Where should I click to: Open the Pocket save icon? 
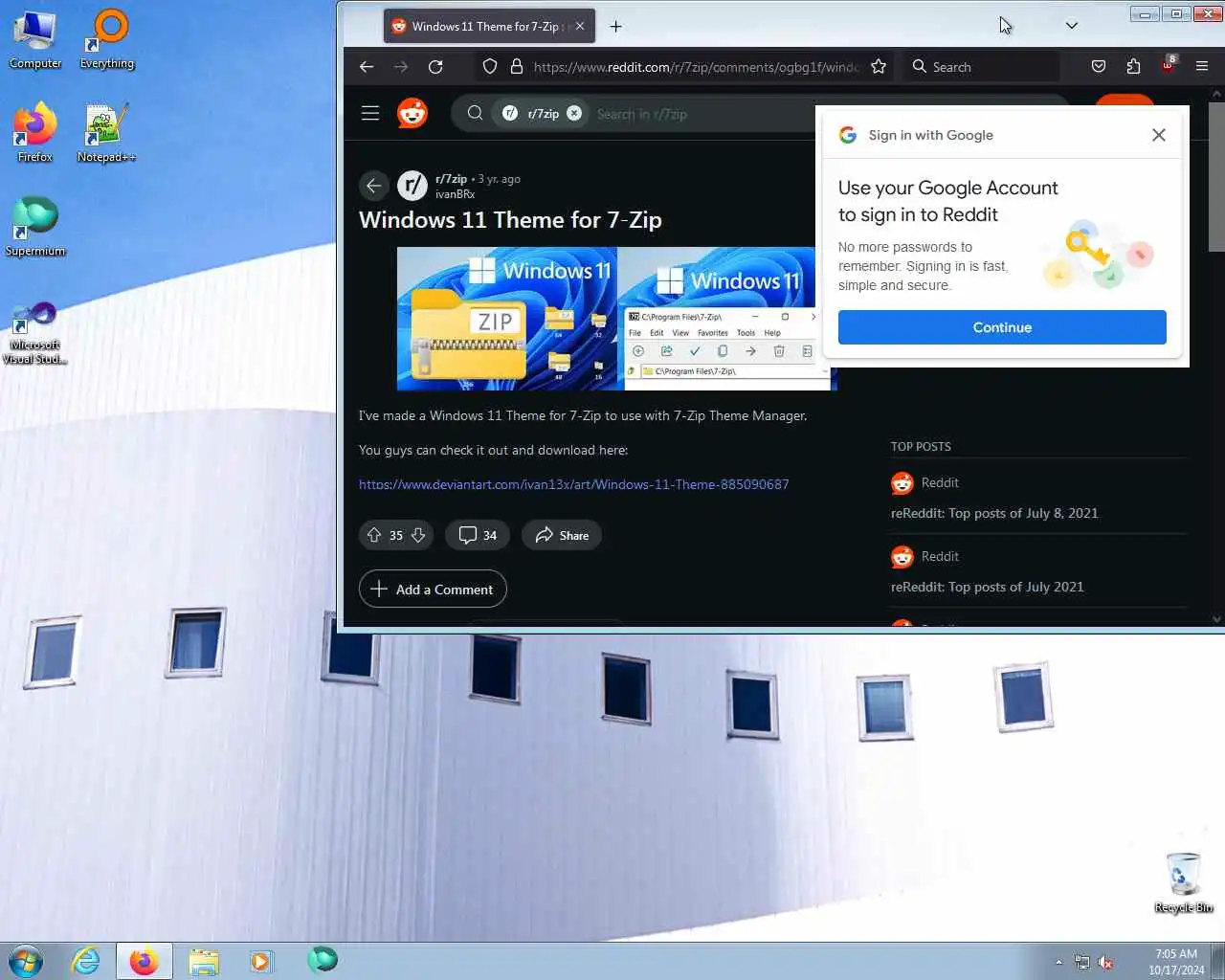[x=1099, y=67]
